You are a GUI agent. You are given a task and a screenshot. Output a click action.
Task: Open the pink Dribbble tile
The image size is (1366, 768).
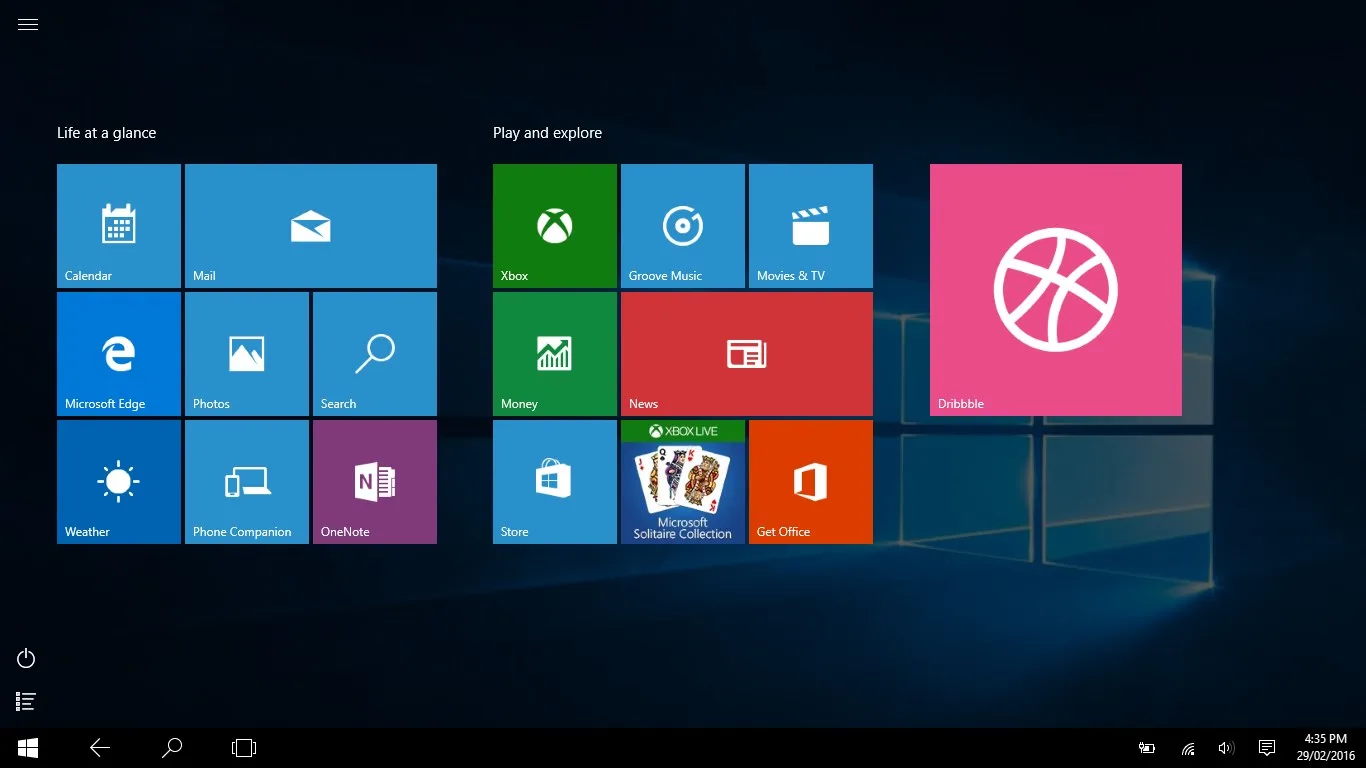pyautogui.click(x=1056, y=290)
